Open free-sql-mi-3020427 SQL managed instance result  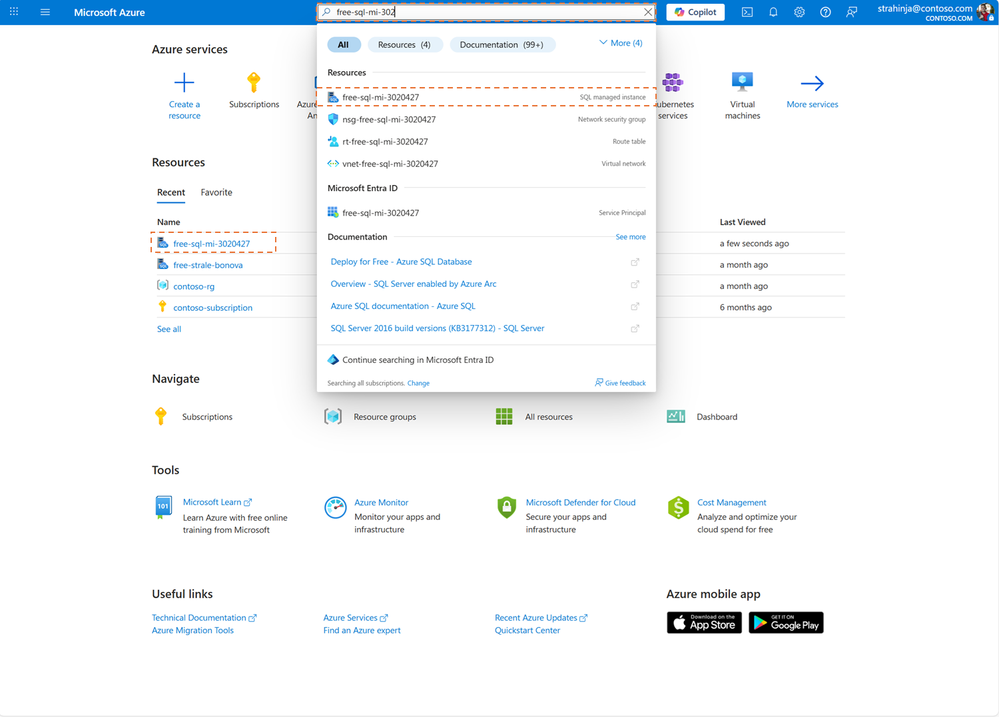click(x=486, y=97)
